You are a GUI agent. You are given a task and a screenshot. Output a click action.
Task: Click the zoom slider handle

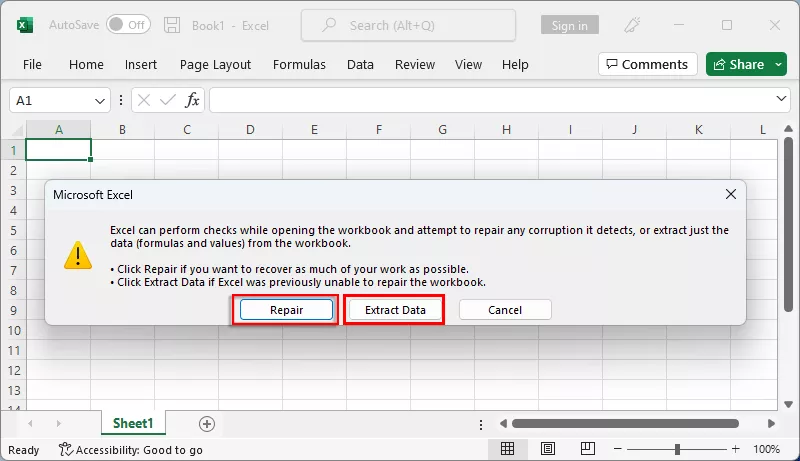(677, 449)
